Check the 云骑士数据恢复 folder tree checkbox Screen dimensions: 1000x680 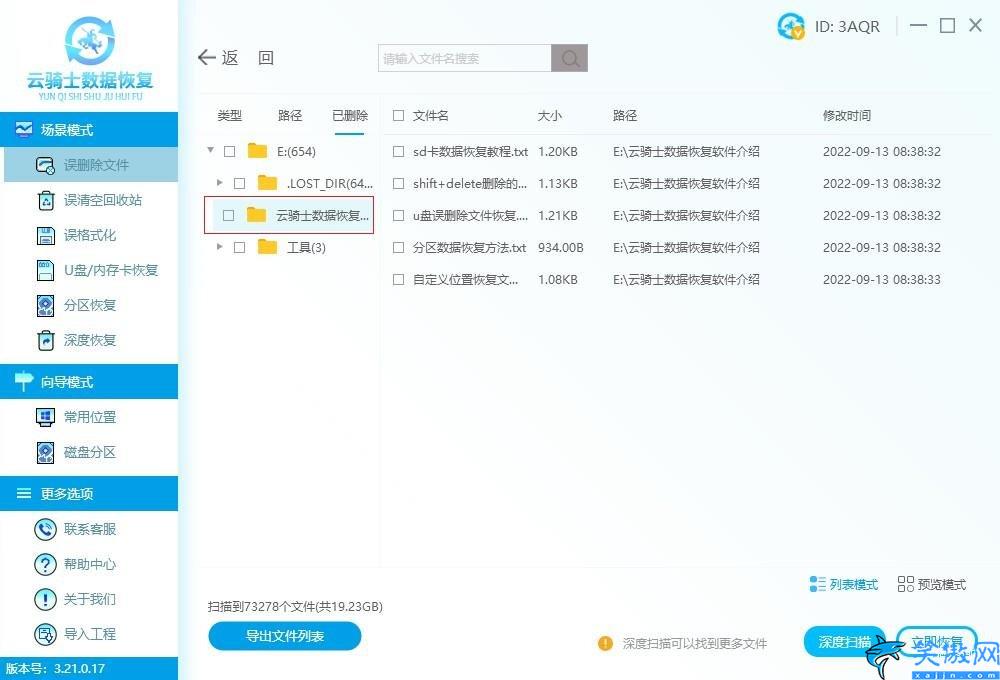click(229, 216)
